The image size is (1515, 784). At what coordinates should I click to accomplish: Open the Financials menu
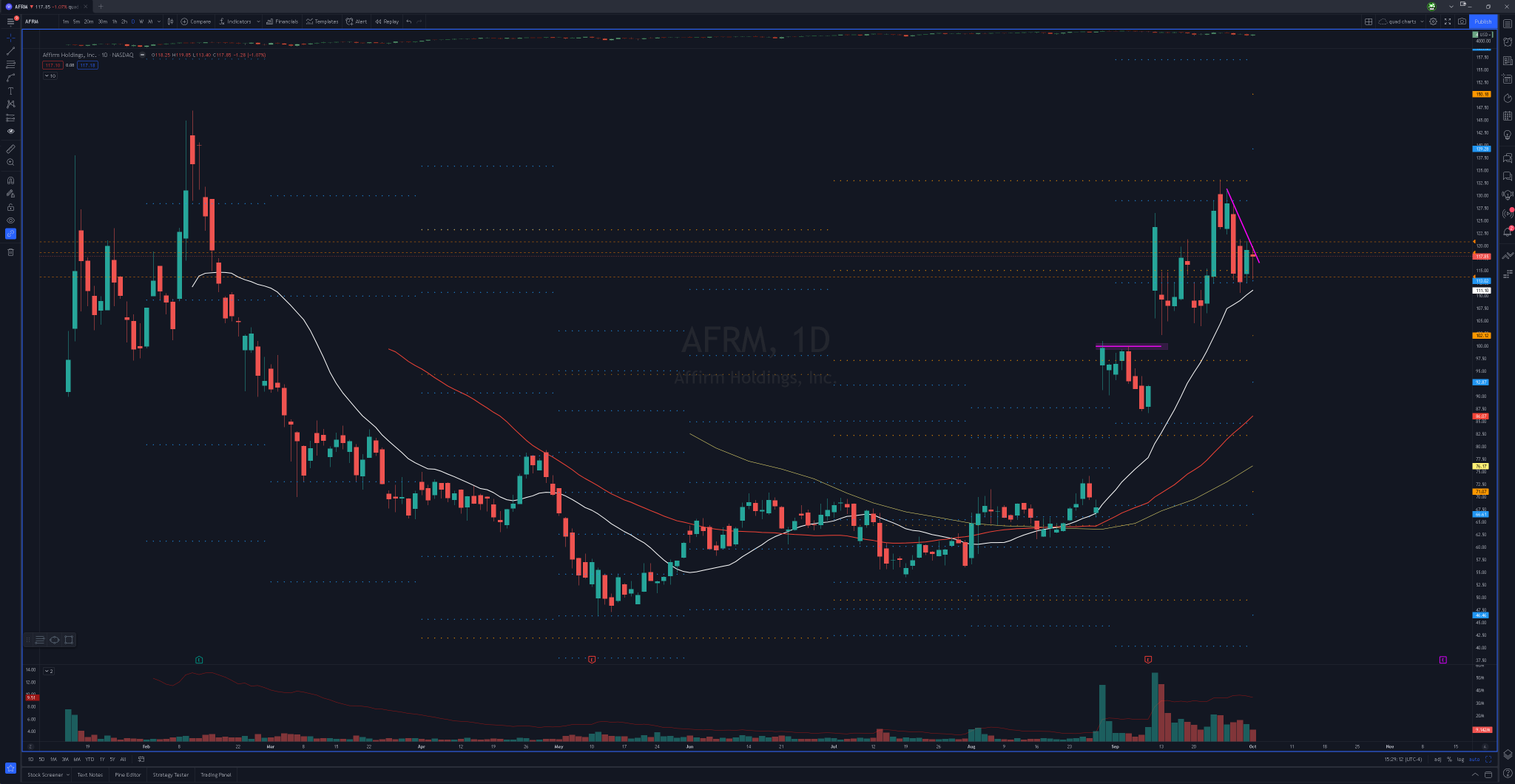(283, 21)
